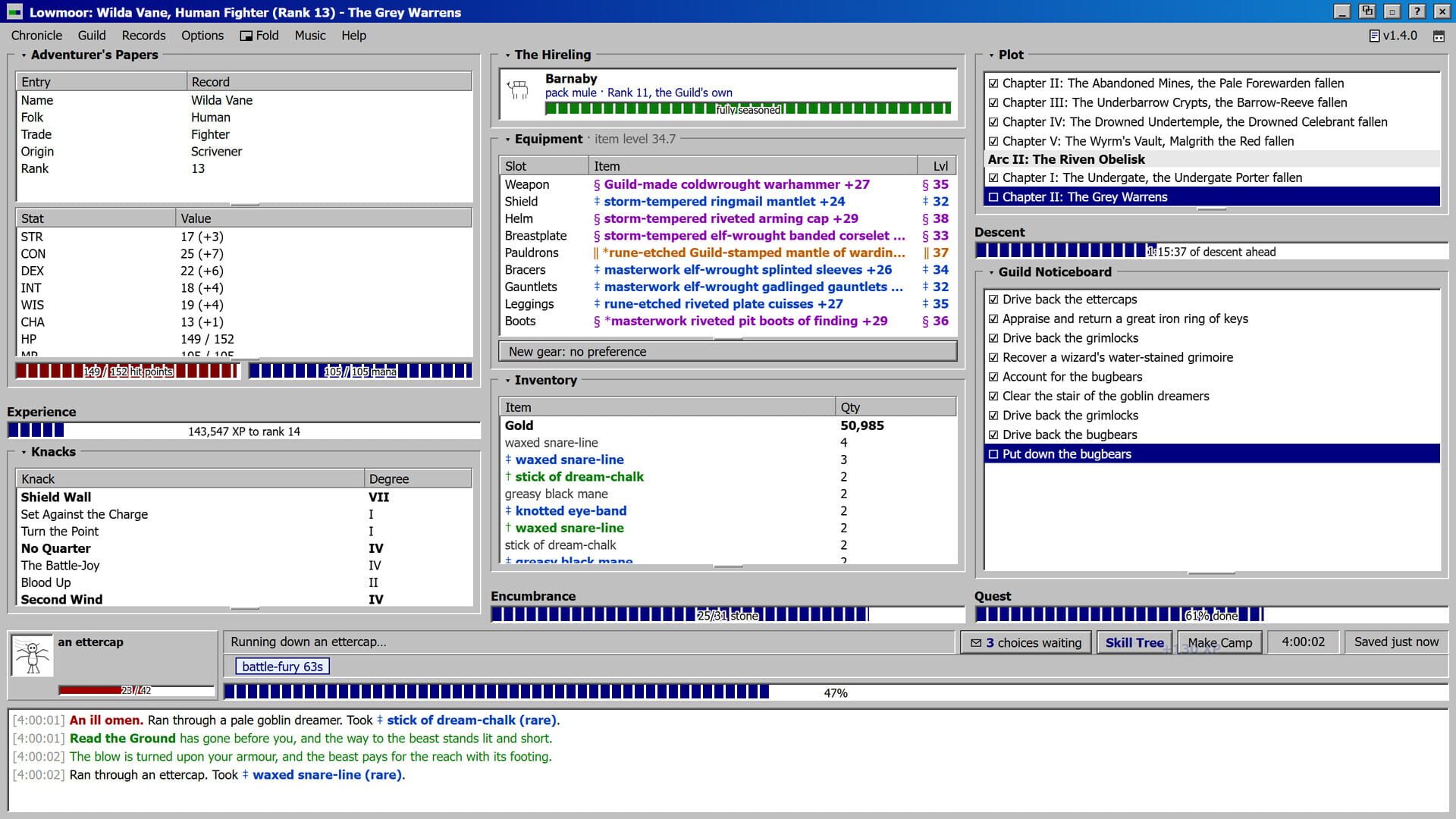Click the Knack column header
The width and height of the screenshot is (1456, 819).
pos(190,479)
